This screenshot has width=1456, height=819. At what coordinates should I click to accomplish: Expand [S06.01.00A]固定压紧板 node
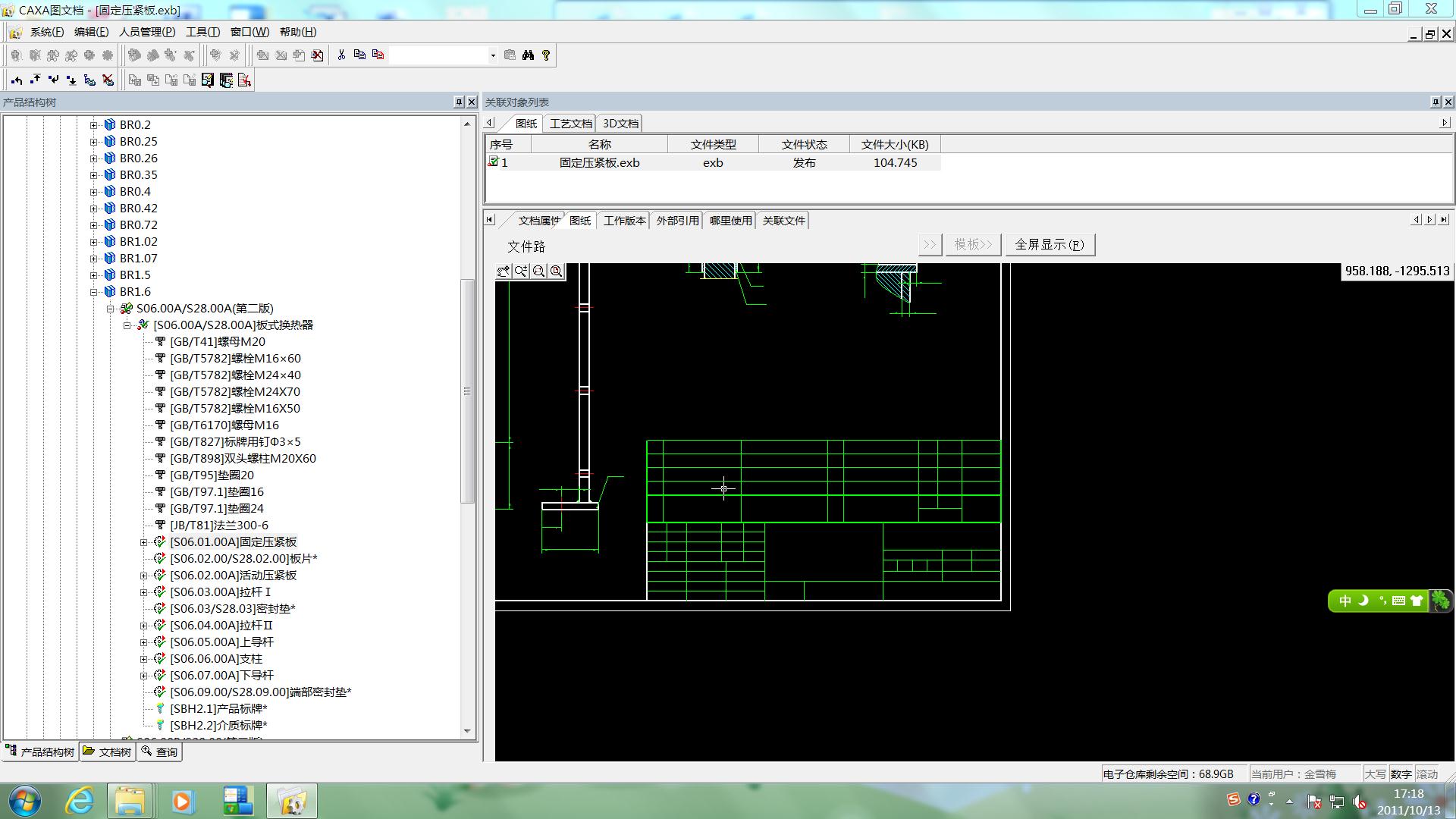[143, 542]
